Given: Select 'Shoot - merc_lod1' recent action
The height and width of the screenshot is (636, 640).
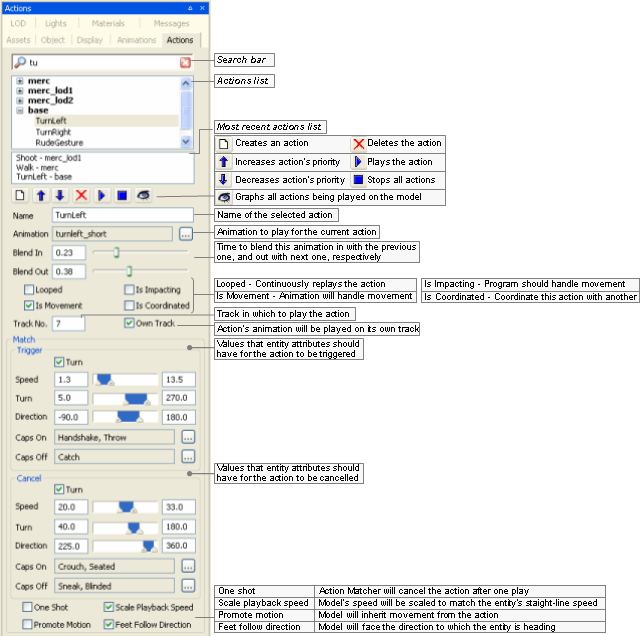Looking at the screenshot, I should [x=49, y=158].
